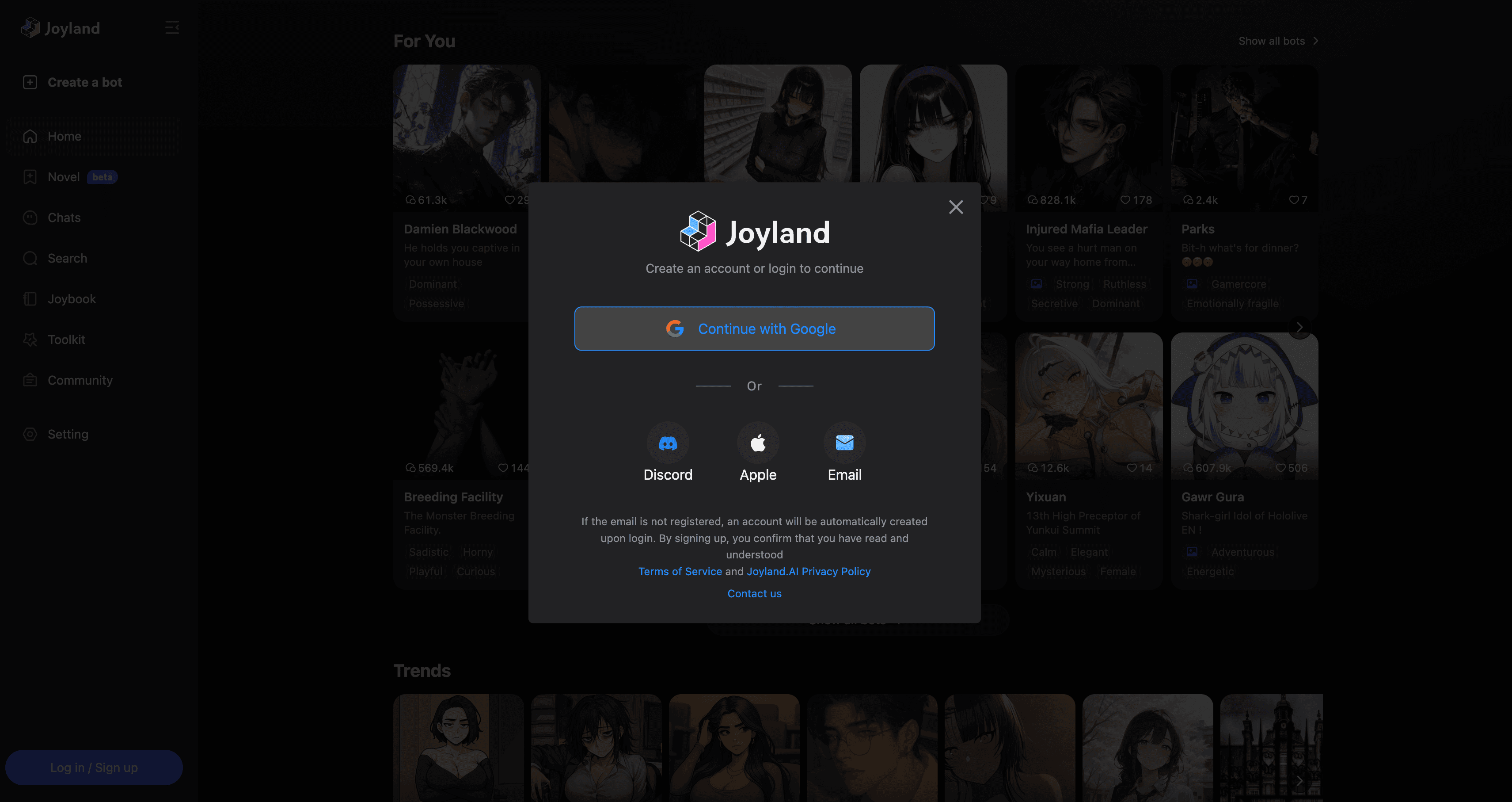
Task: Select Sadistic tag on Breeding Facility
Action: click(x=429, y=552)
